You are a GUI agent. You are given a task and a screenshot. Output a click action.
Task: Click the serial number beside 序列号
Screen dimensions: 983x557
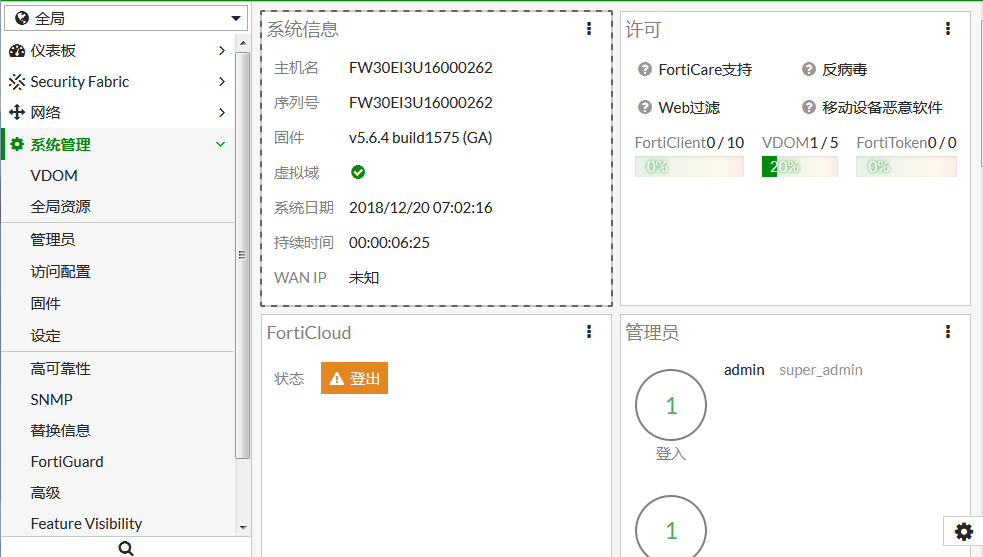(421, 103)
